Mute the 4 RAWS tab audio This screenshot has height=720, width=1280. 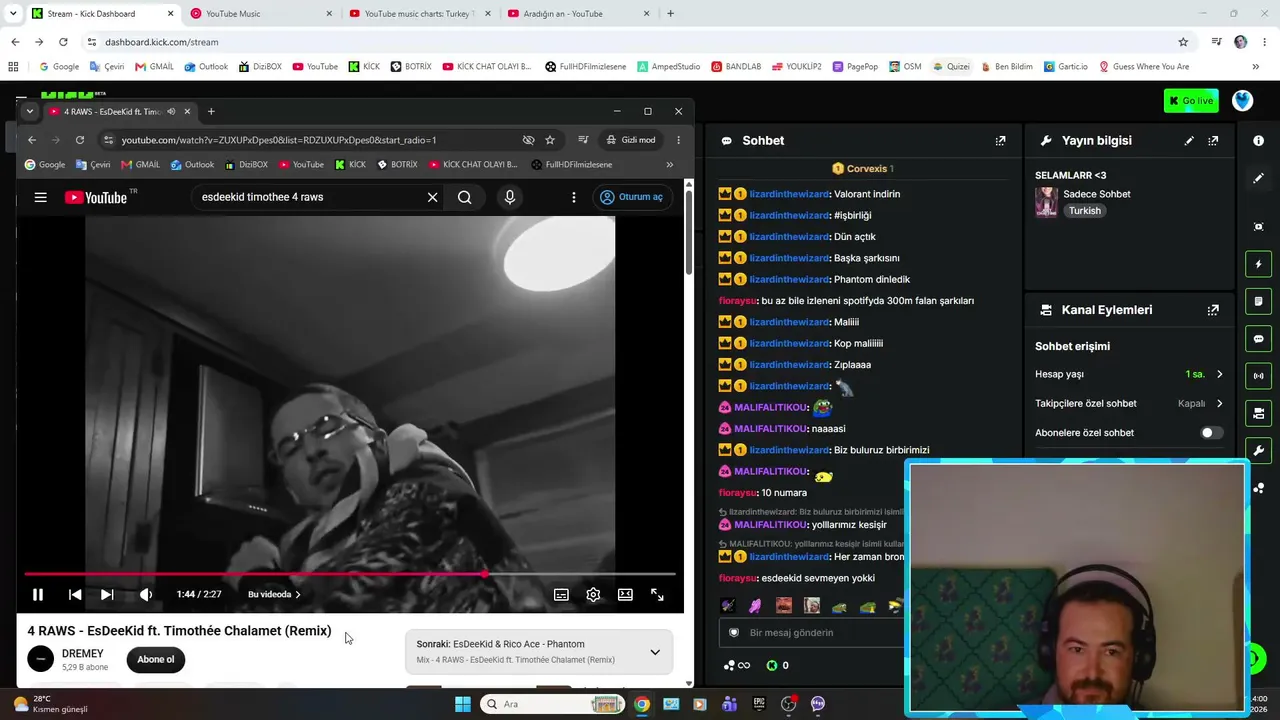click(x=171, y=111)
